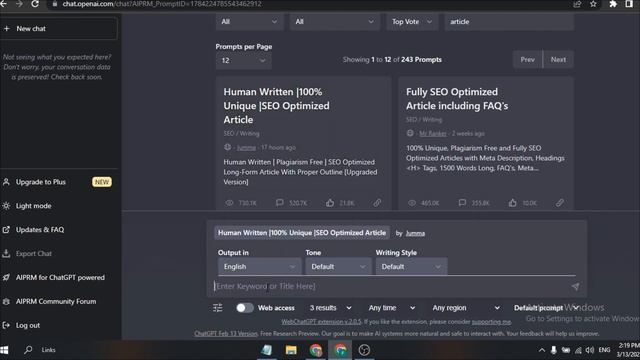Open Jumma author link on prompt card
This screenshot has width=640, height=360.
pos(246,148)
